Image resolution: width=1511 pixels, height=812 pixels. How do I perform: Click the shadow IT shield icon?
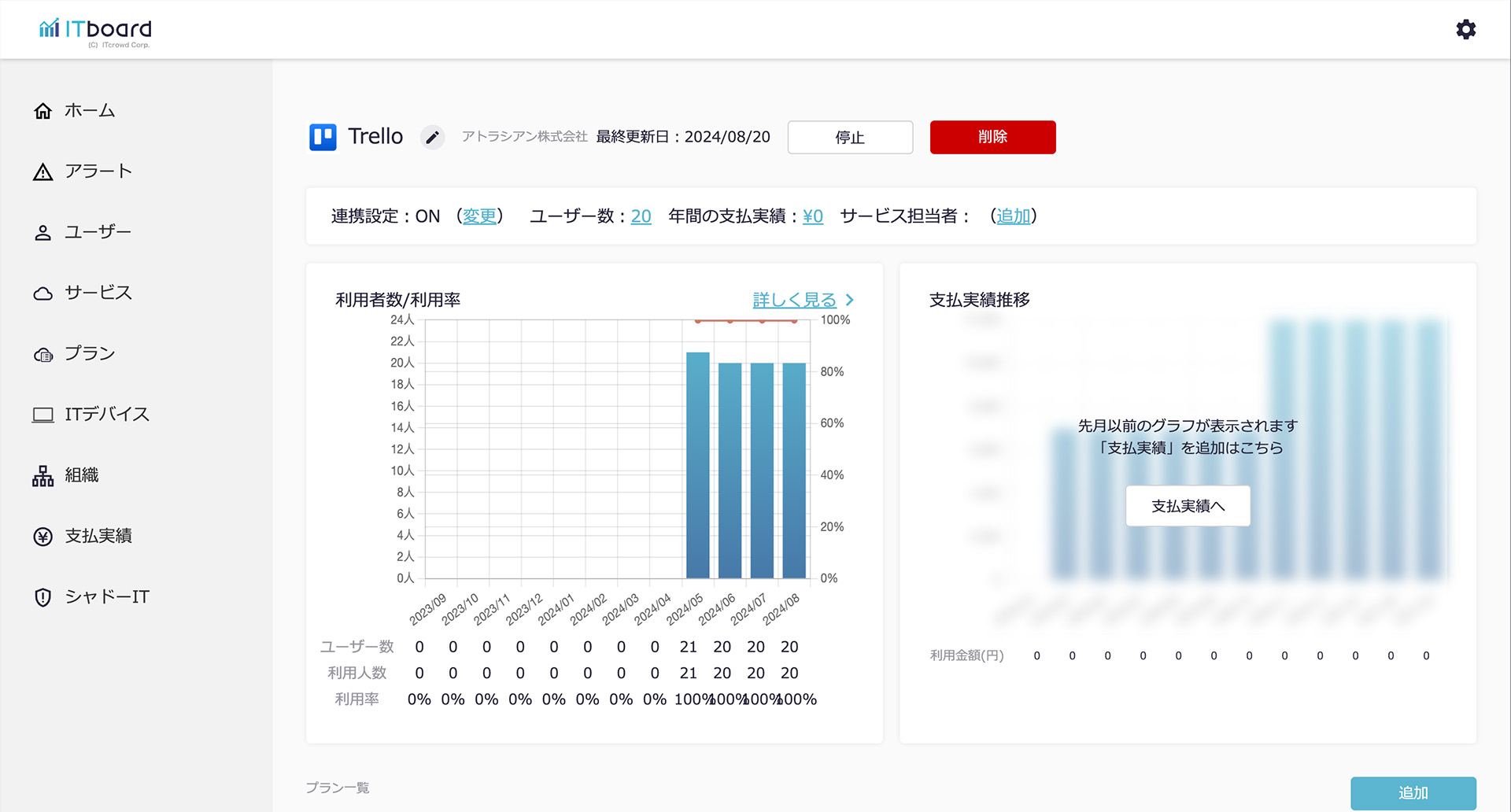[x=43, y=597]
